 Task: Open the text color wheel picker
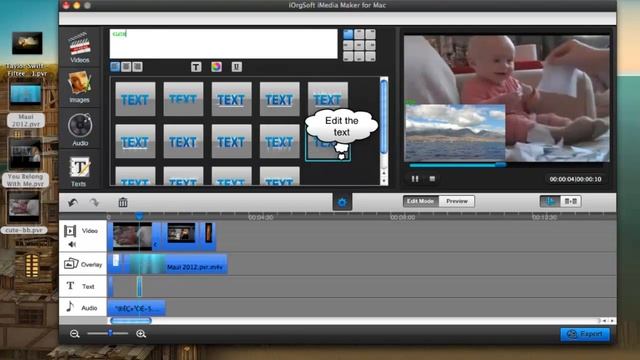216,67
